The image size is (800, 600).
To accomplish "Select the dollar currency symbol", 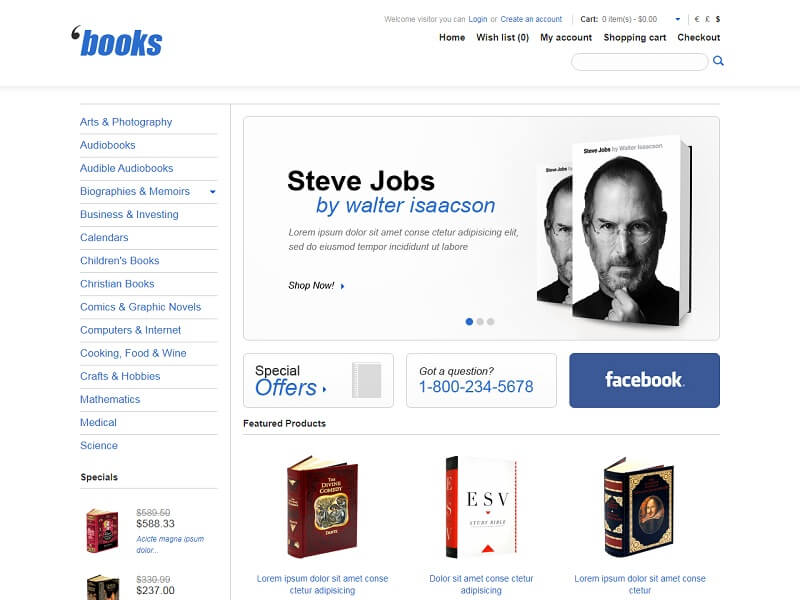I will point(718,19).
